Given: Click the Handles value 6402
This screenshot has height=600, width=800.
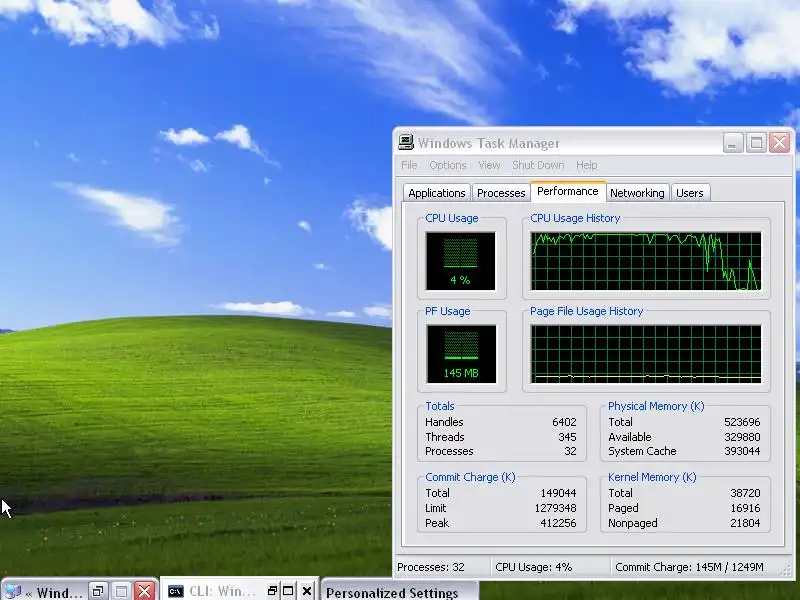Looking at the screenshot, I should [x=564, y=422].
